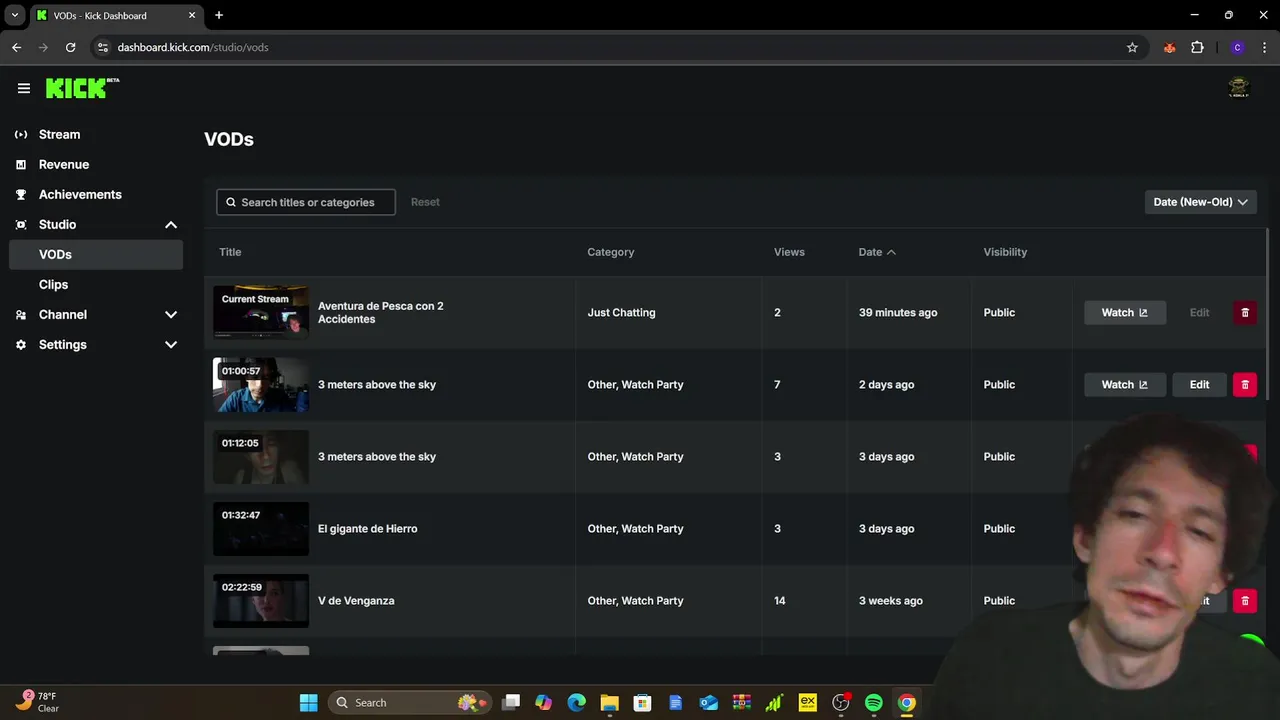Open Microsoft Store from the taskbar
The height and width of the screenshot is (720, 1280).
642,702
